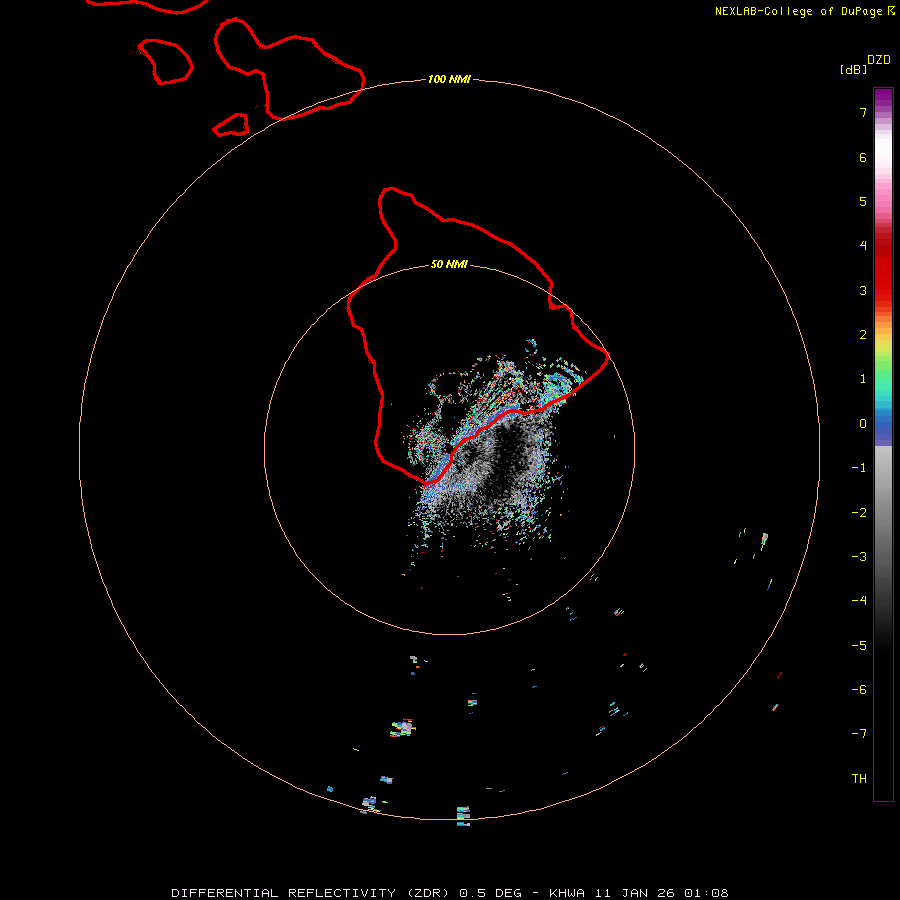Click the colorbar value 0 label

pyautogui.click(x=863, y=424)
